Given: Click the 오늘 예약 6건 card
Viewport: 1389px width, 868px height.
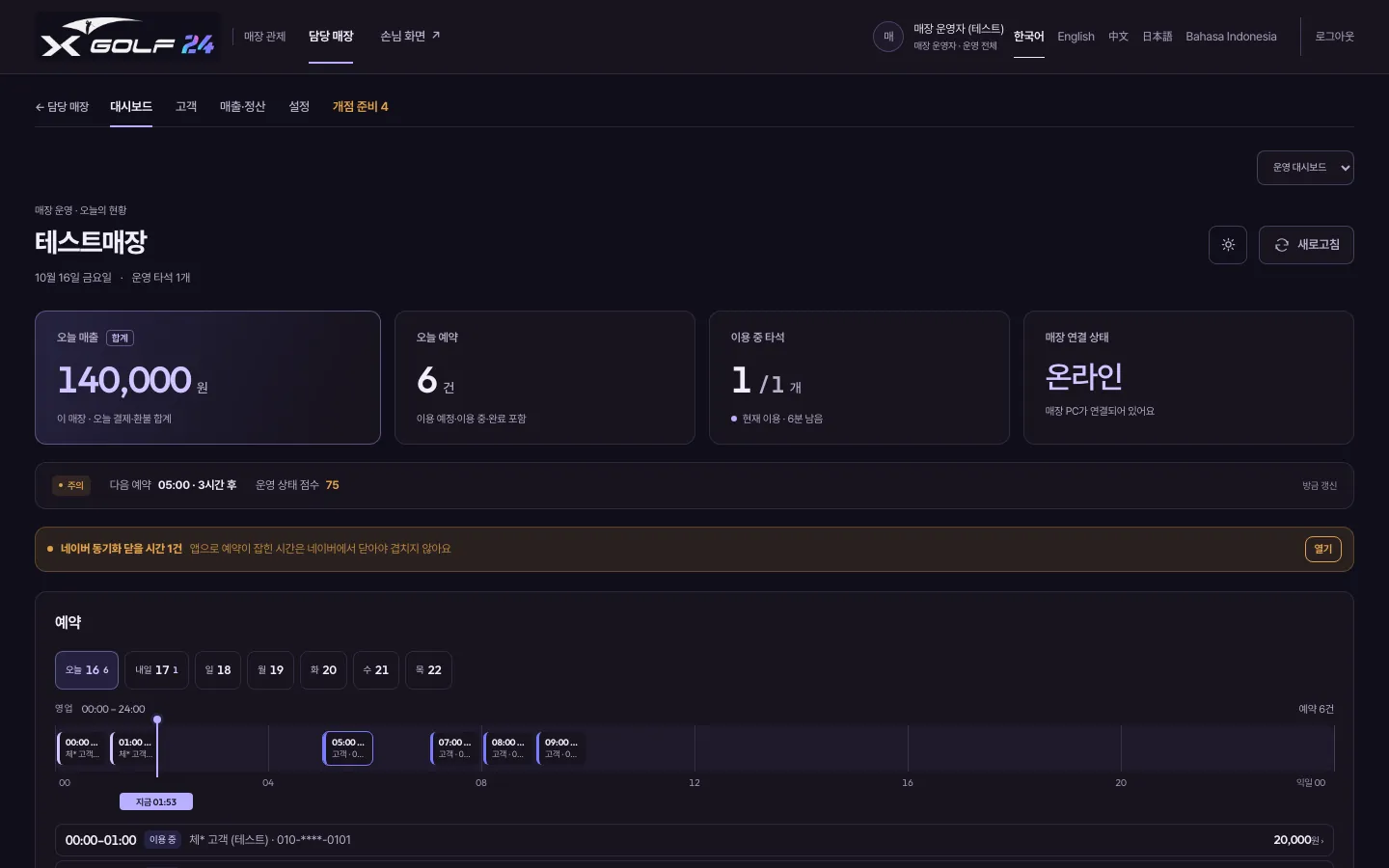Looking at the screenshot, I should coord(545,377).
